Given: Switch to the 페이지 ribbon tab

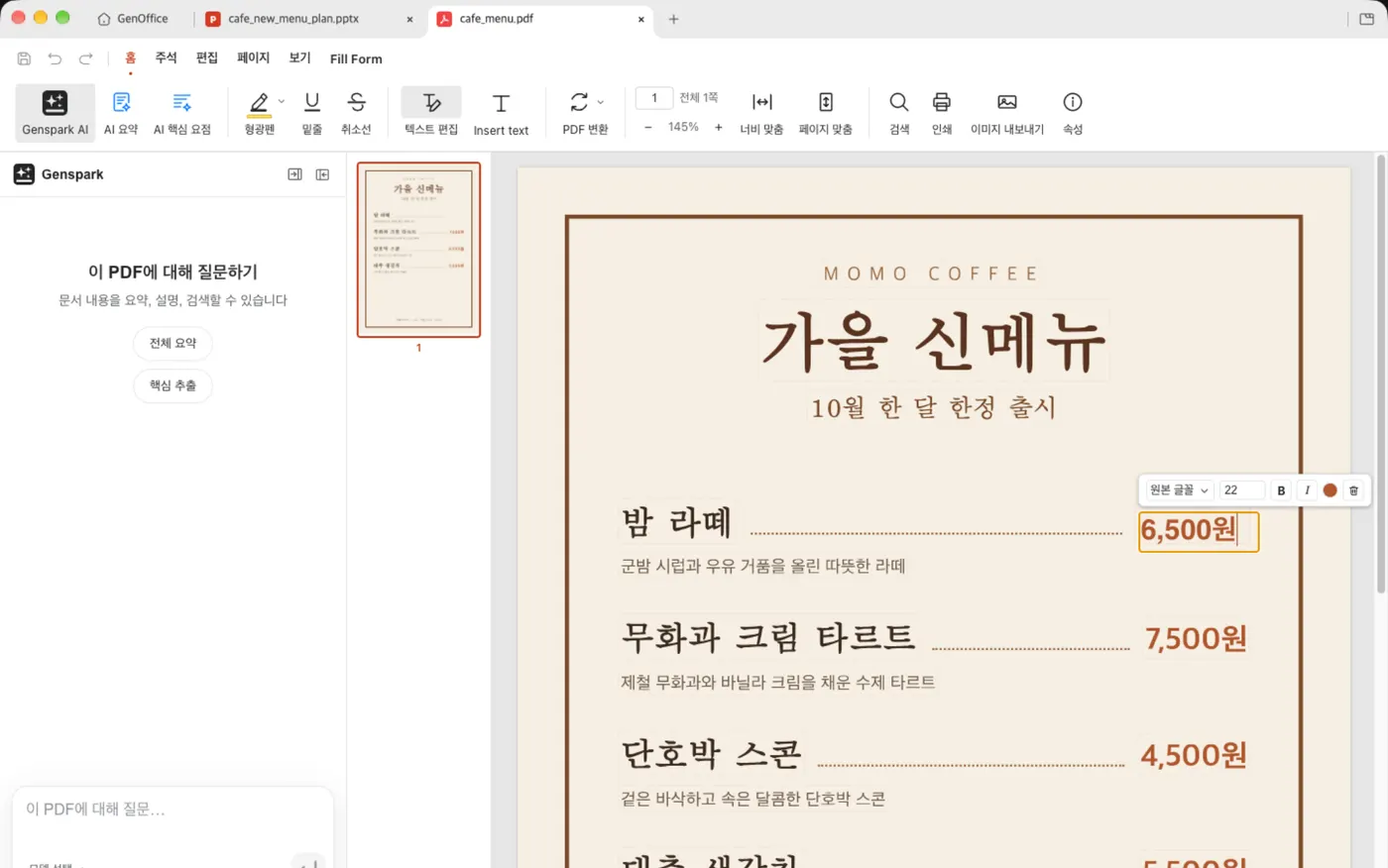Looking at the screenshot, I should [x=254, y=58].
